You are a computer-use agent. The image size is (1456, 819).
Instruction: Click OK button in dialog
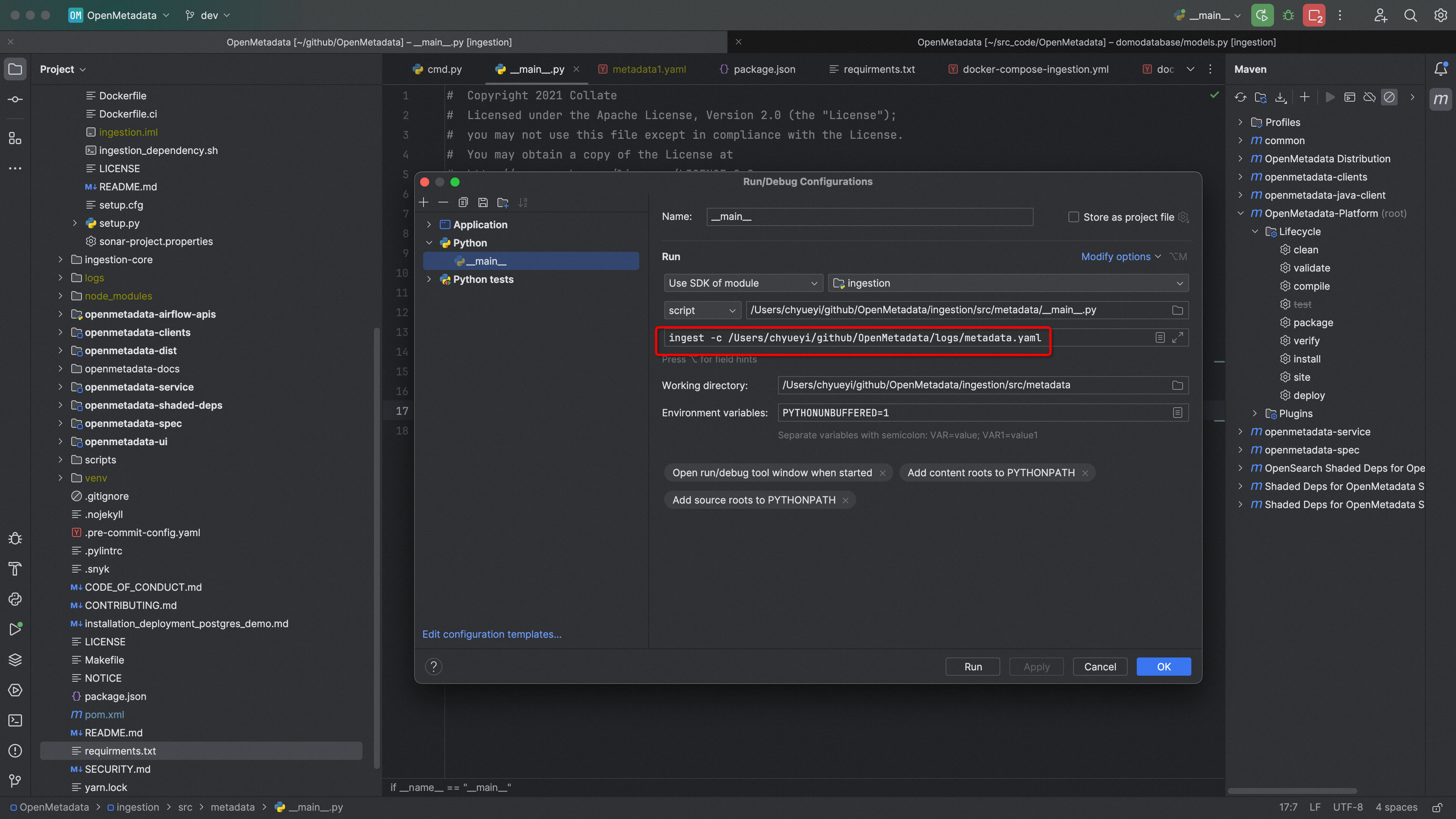click(x=1164, y=667)
